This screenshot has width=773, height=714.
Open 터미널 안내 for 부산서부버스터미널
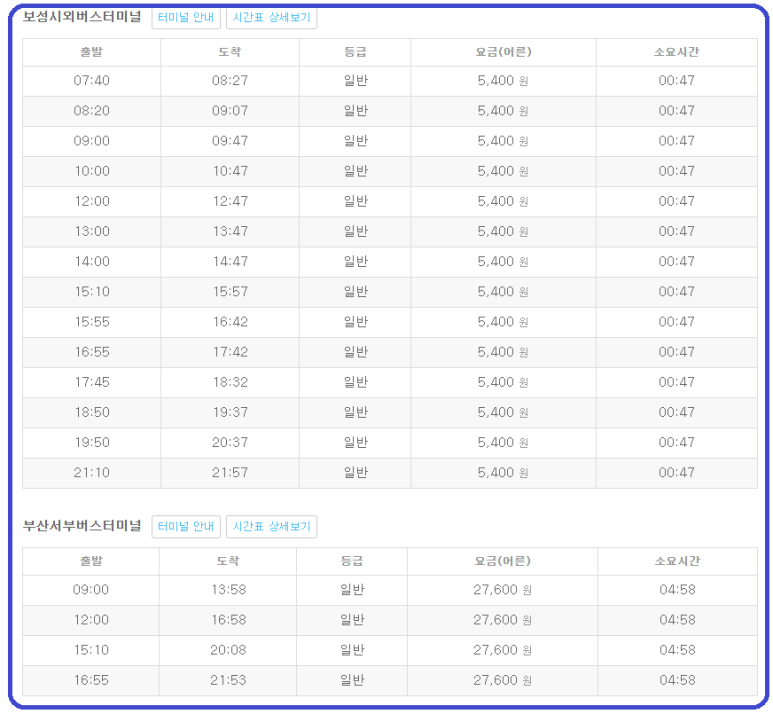(x=186, y=526)
